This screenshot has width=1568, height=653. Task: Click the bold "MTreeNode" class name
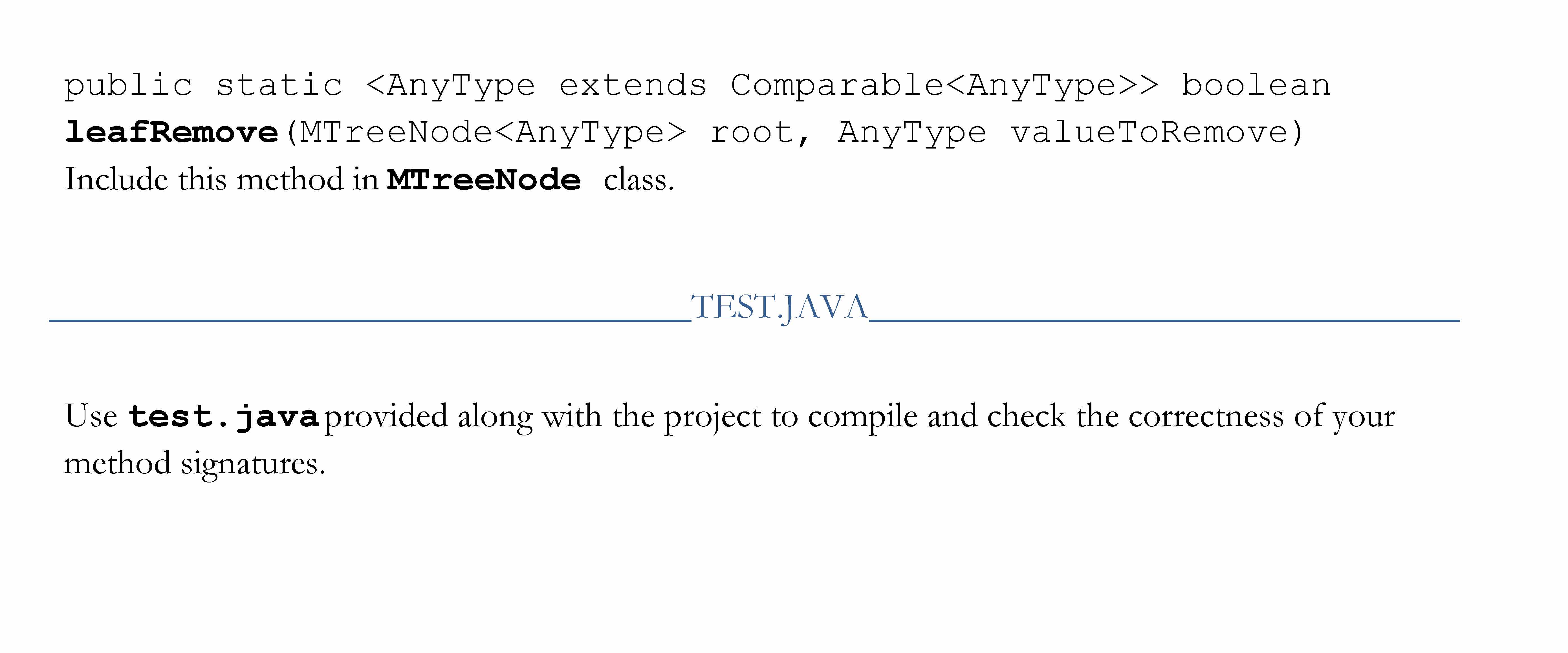coord(484,180)
